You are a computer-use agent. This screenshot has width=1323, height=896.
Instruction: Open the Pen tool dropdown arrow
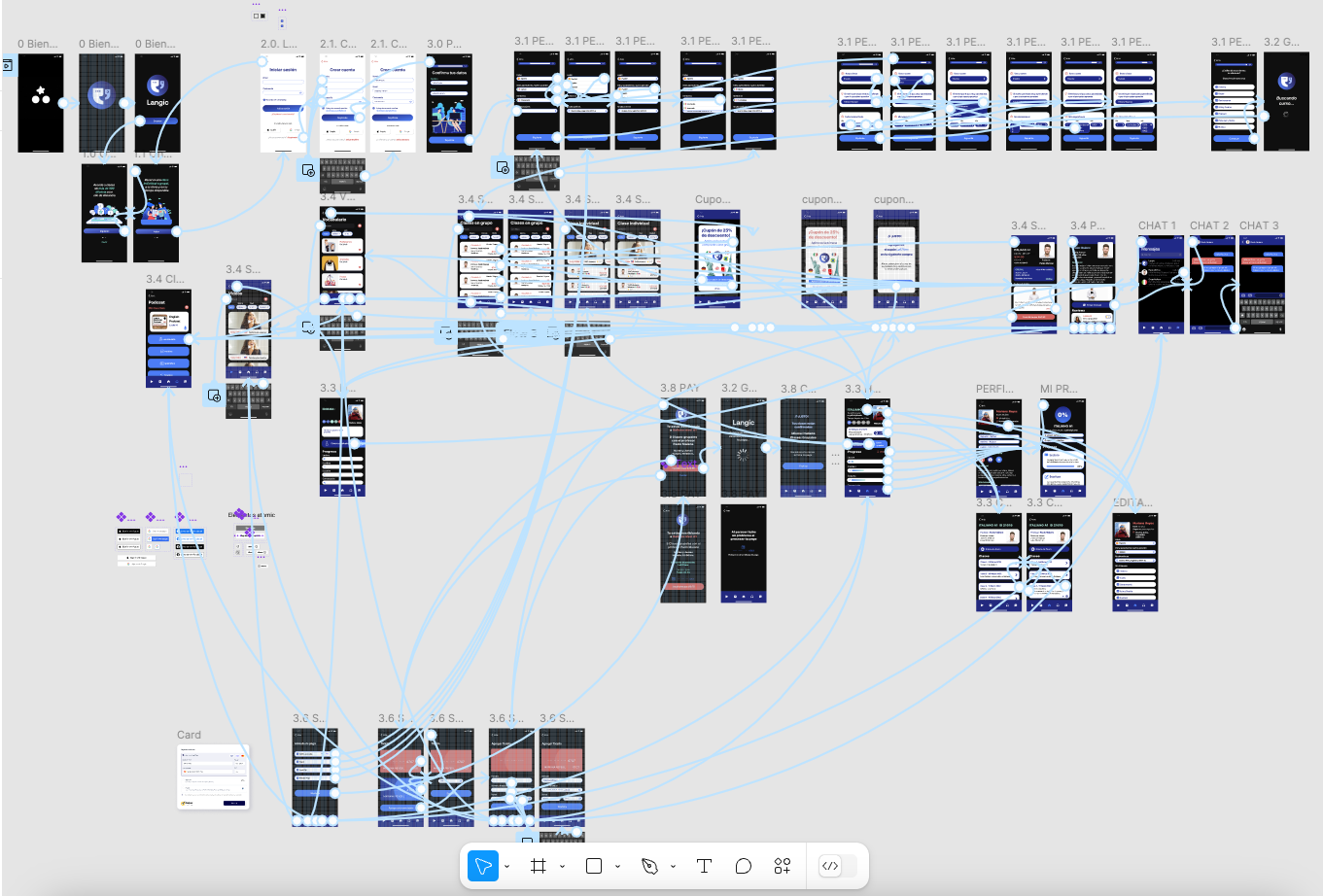[x=673, y=867]
